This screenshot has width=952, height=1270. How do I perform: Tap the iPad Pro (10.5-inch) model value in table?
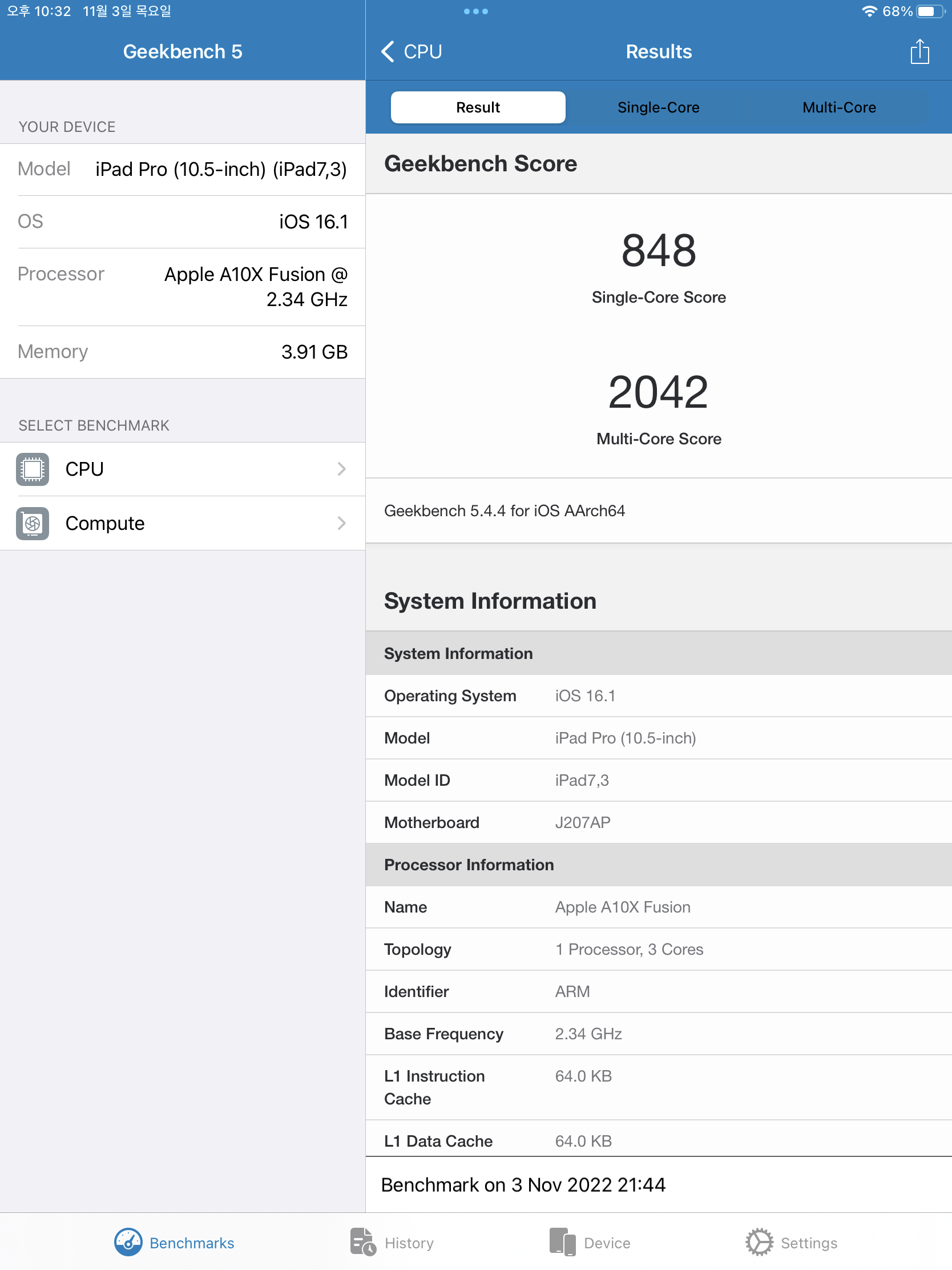point(626,738)
